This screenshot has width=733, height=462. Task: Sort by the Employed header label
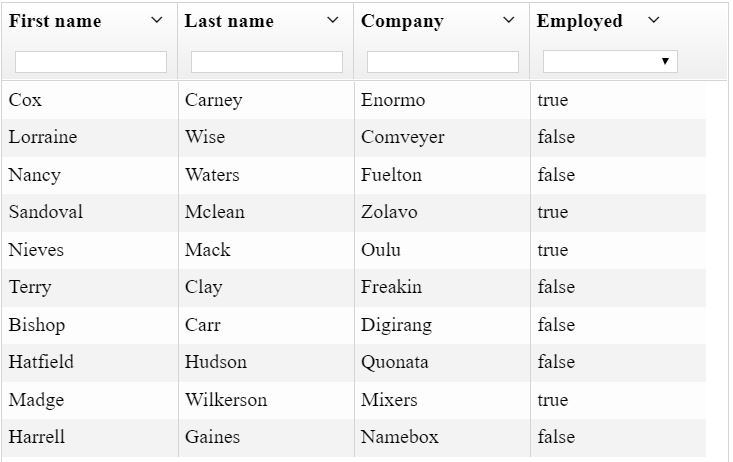[579, 21]
